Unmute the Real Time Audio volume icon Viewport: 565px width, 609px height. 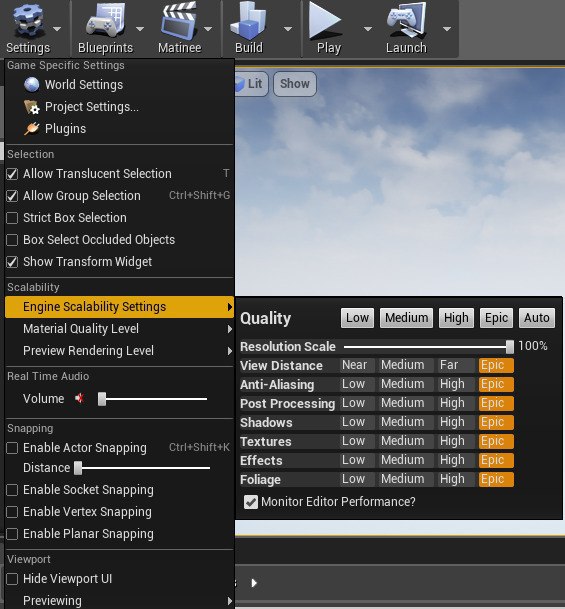coord(80,398)
